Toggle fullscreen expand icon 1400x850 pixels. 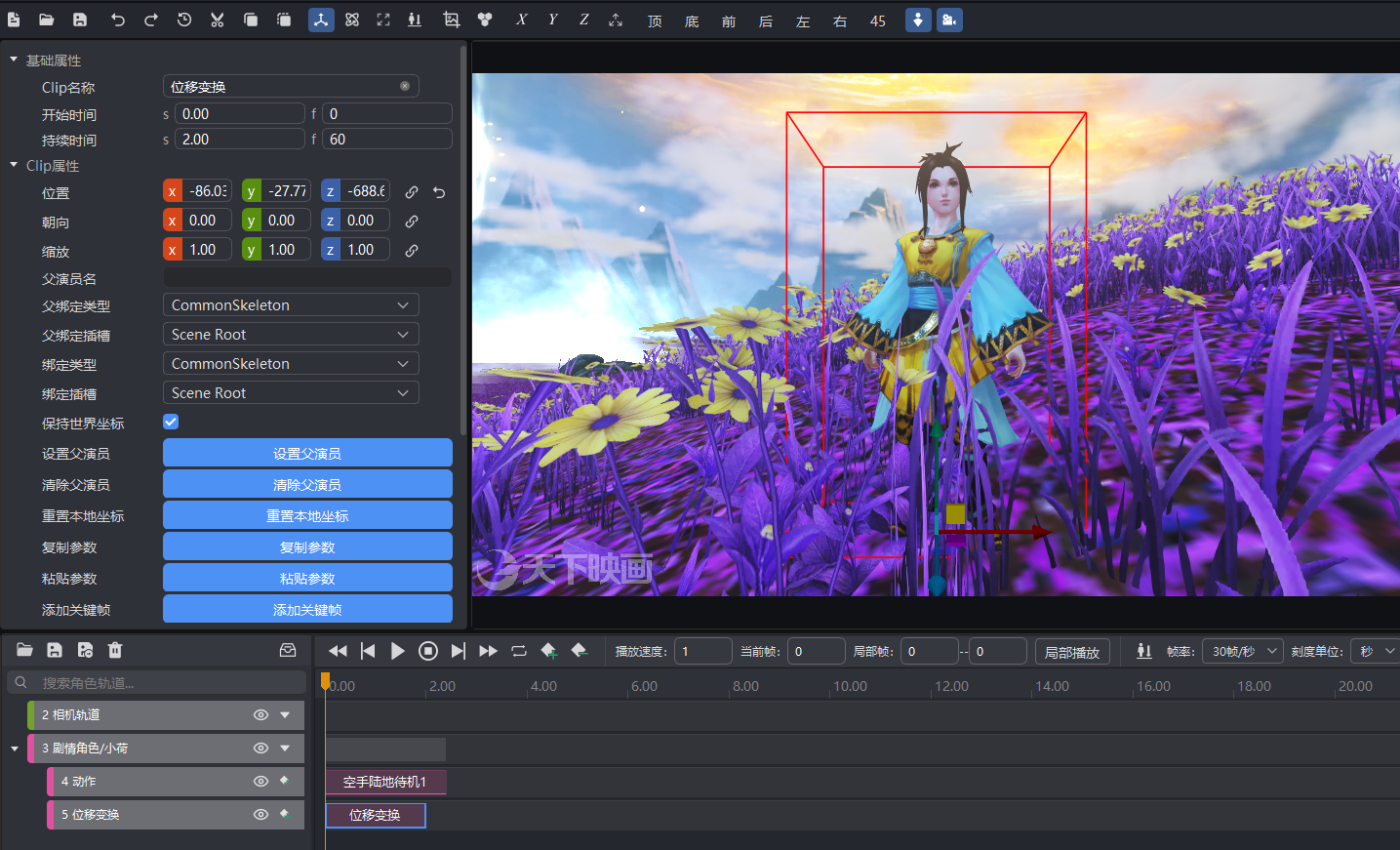click(x=383, y=20)
